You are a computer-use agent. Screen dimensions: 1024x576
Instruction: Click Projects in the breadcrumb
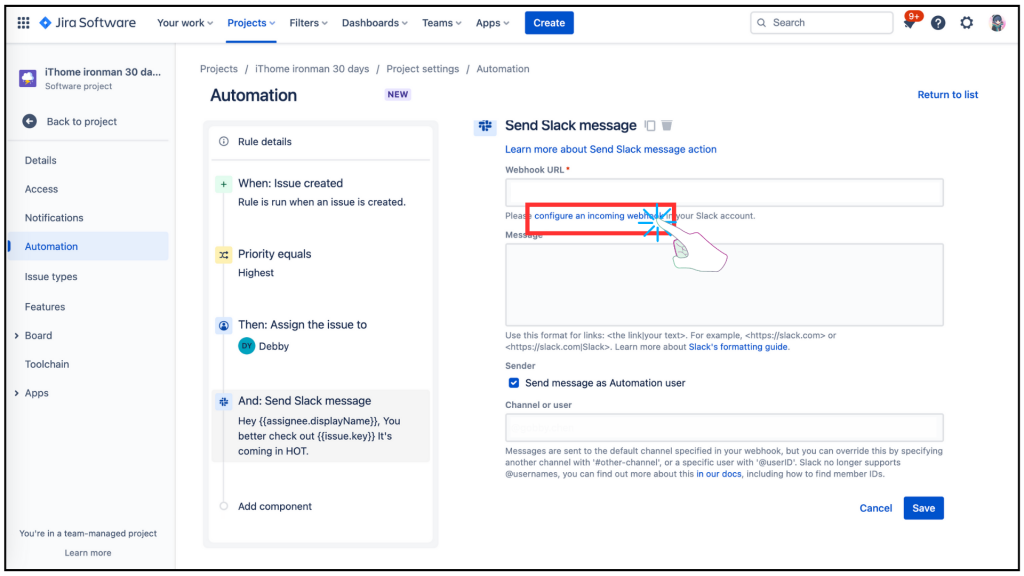coord(219,69)
